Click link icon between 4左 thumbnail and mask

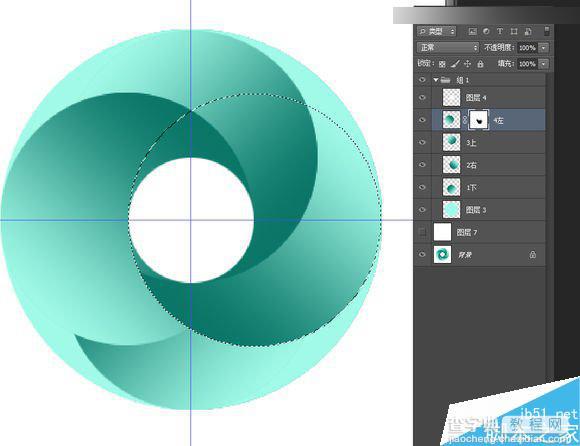[x=465, y=120]
